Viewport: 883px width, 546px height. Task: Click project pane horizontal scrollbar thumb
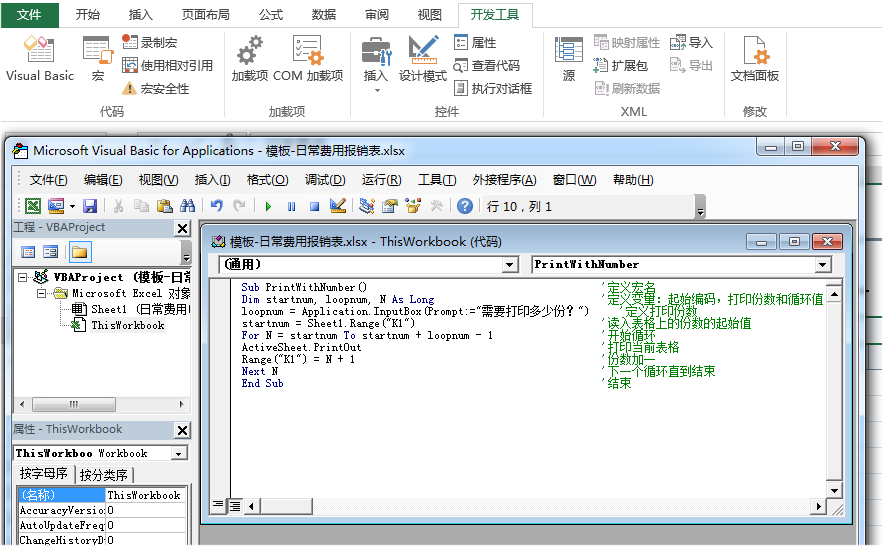[74, 404]
